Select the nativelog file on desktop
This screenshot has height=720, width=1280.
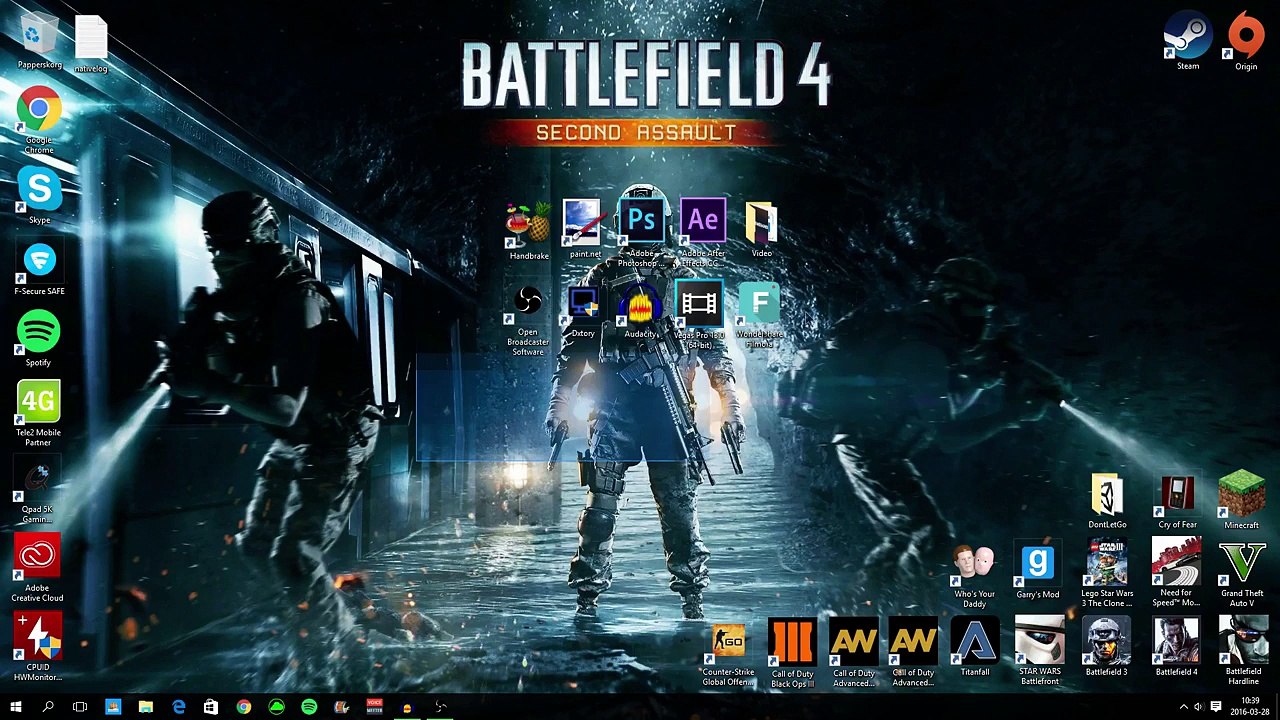(x=91, y=44)
